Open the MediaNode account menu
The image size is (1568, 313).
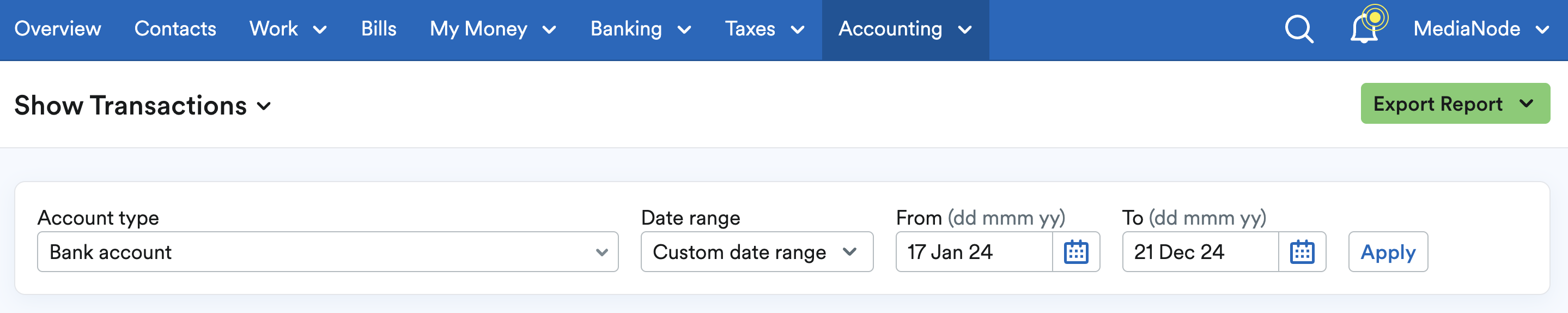click(x=1480, y=28)
